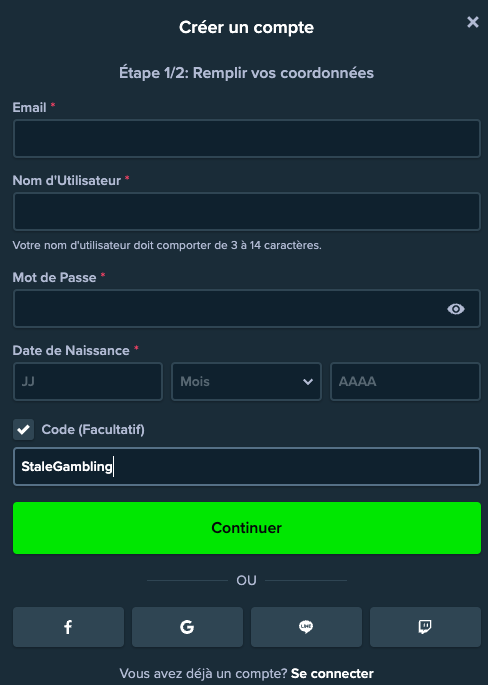This screenshot has width=488, height=685.
Task: Sign up with the Twitch icon button
Action: pyautogui.click(x=425, y=627)
